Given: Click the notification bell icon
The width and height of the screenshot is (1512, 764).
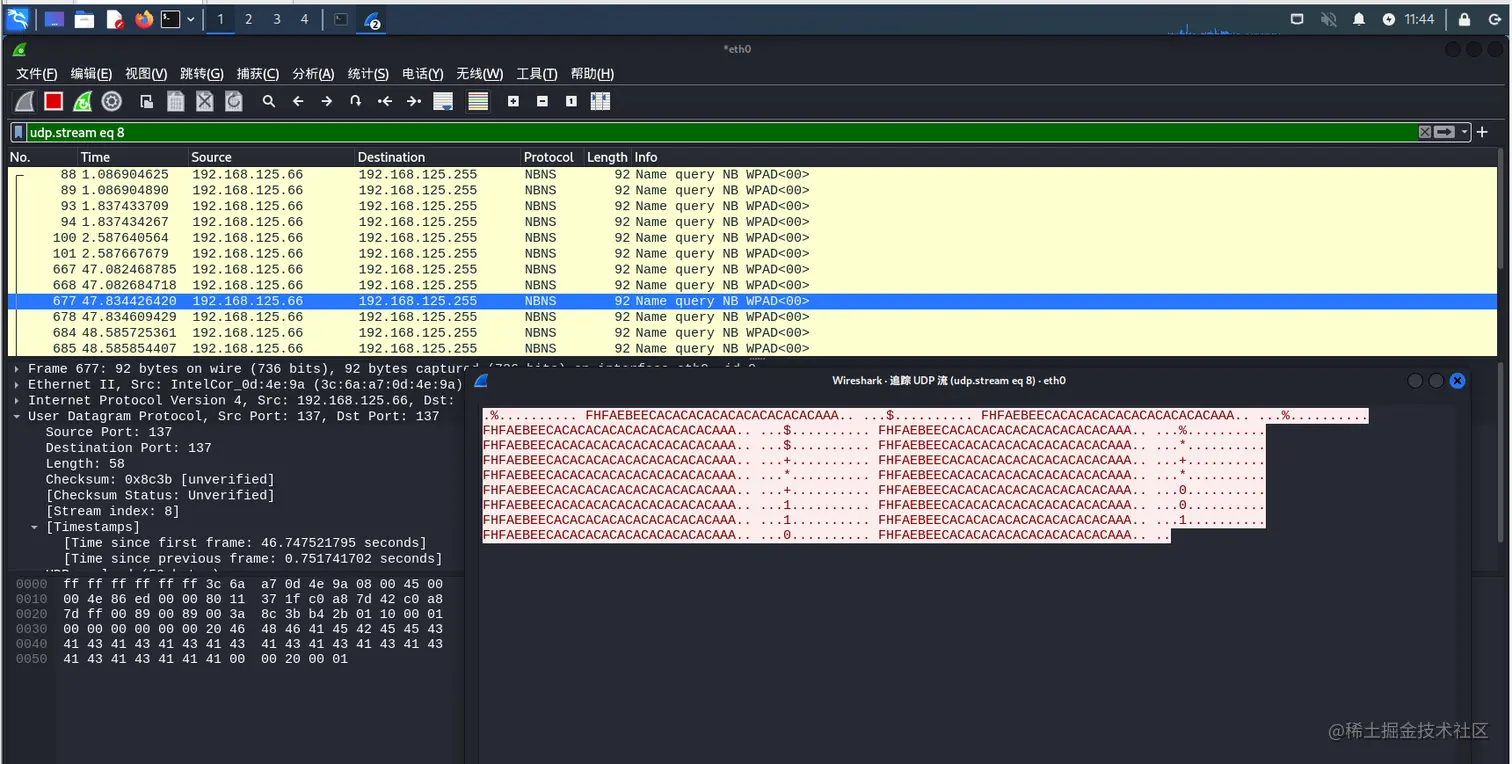Looking at the screenshot, I should [1359, 19].
